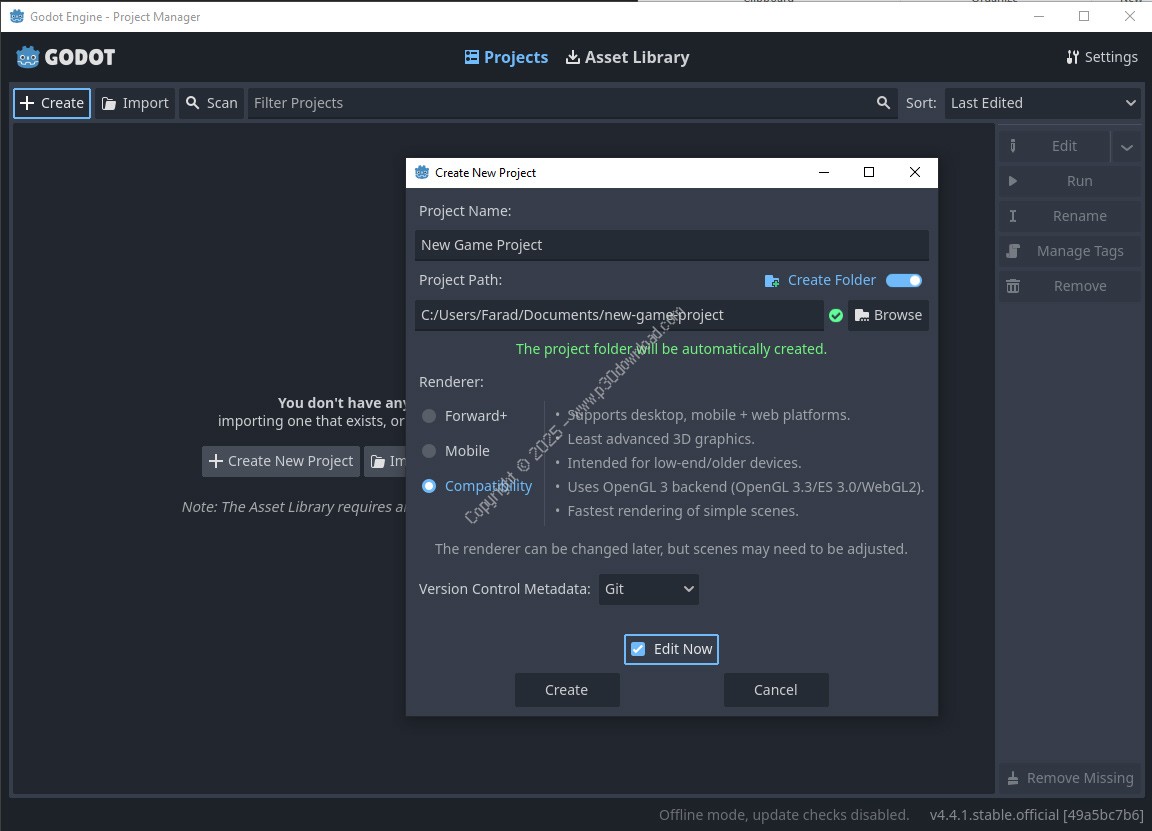Click 'The project folder will be automatically created.' message

[x=672, y=349]
